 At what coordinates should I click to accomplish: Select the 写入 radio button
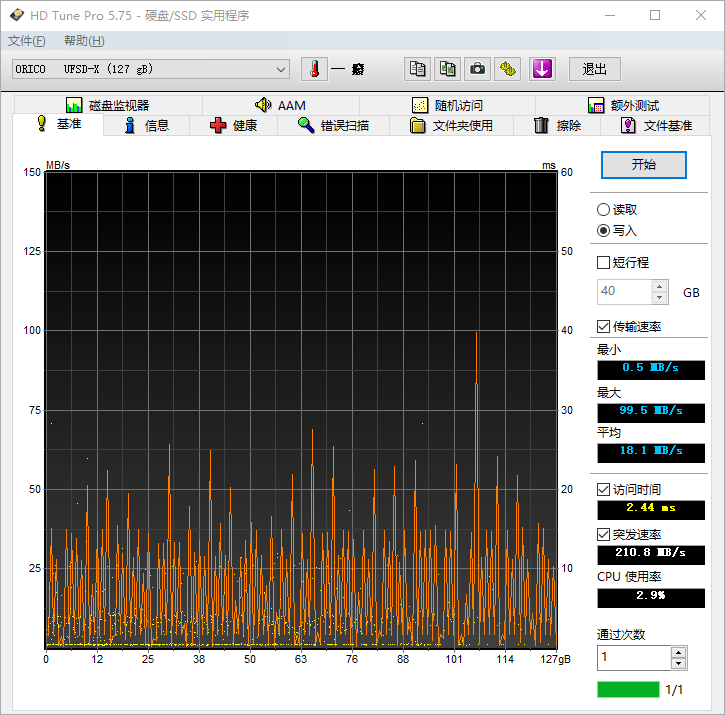coord(603,230)
